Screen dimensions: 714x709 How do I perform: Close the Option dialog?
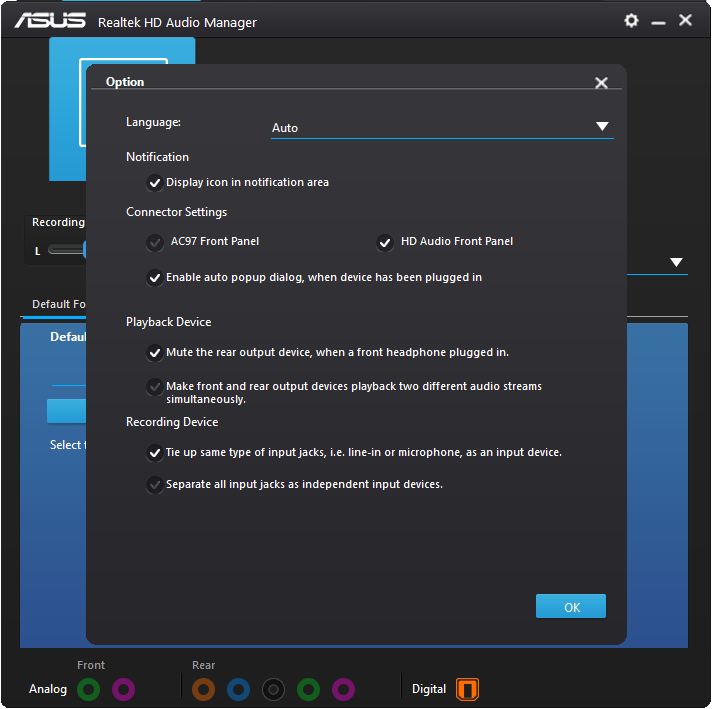point(601,82)
